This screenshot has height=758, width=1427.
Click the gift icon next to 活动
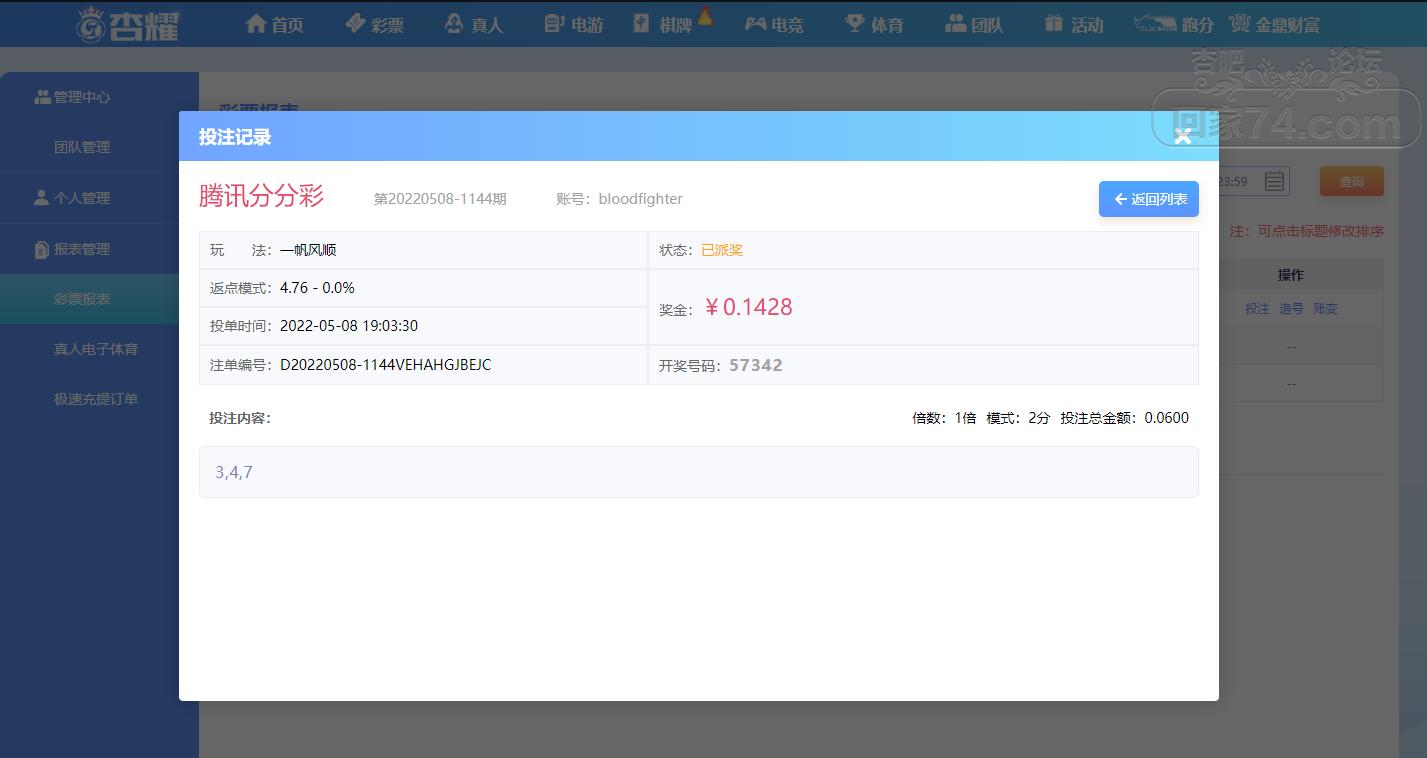pos(1053,23)
